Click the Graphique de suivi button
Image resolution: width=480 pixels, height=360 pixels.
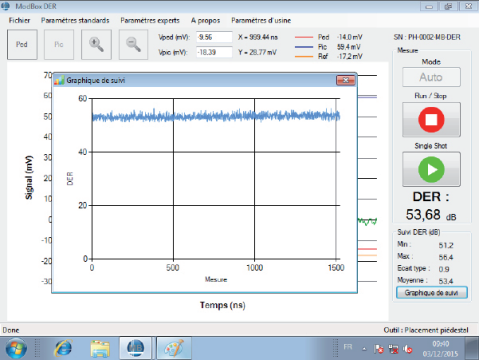tap(432, 293)
